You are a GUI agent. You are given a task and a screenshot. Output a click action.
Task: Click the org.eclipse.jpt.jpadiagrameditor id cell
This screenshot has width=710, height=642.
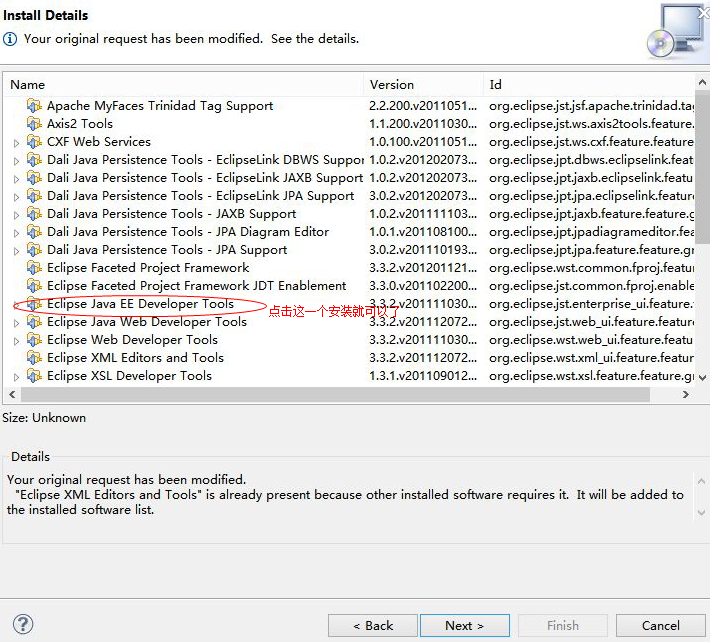click(x=591, y=232)
